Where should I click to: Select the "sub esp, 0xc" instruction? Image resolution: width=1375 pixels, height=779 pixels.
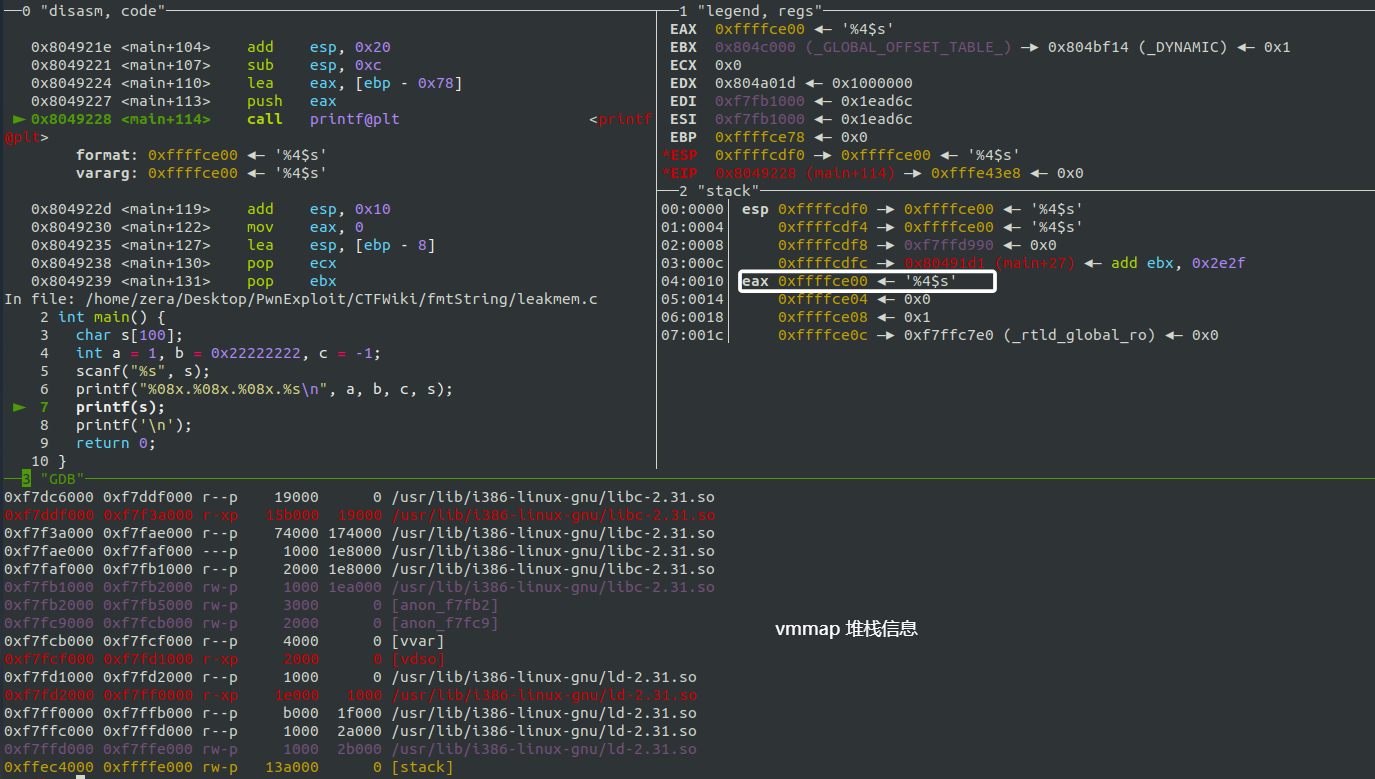pos(306,65)
